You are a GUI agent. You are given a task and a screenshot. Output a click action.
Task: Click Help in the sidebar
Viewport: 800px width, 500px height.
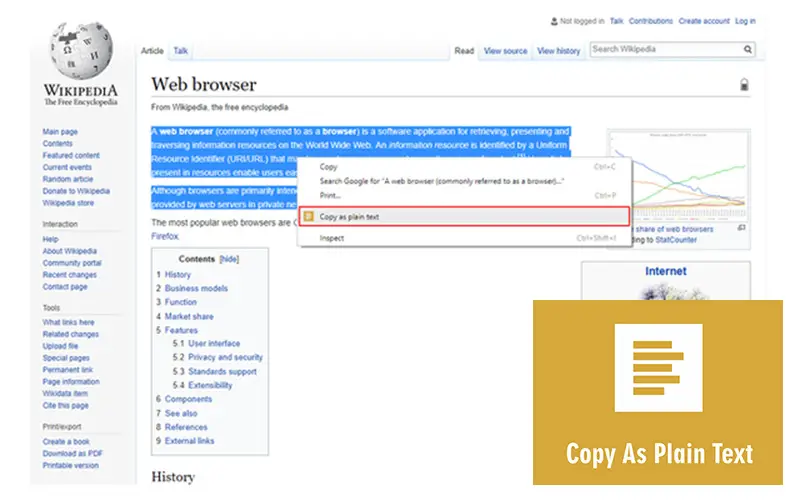click(51, 239)
